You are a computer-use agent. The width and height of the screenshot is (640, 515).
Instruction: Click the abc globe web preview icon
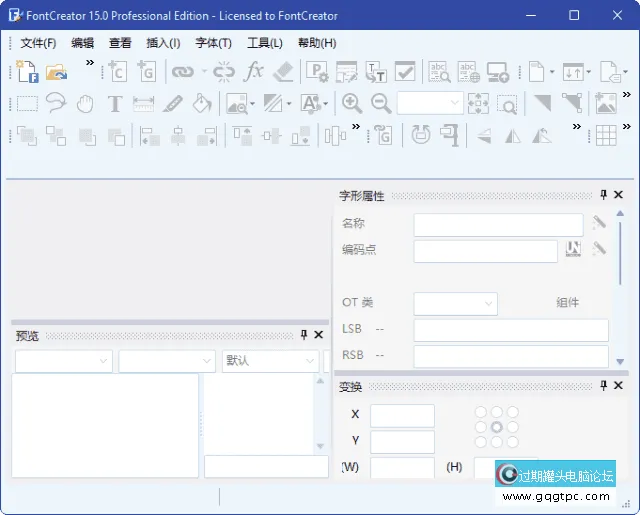pos(469,72)
